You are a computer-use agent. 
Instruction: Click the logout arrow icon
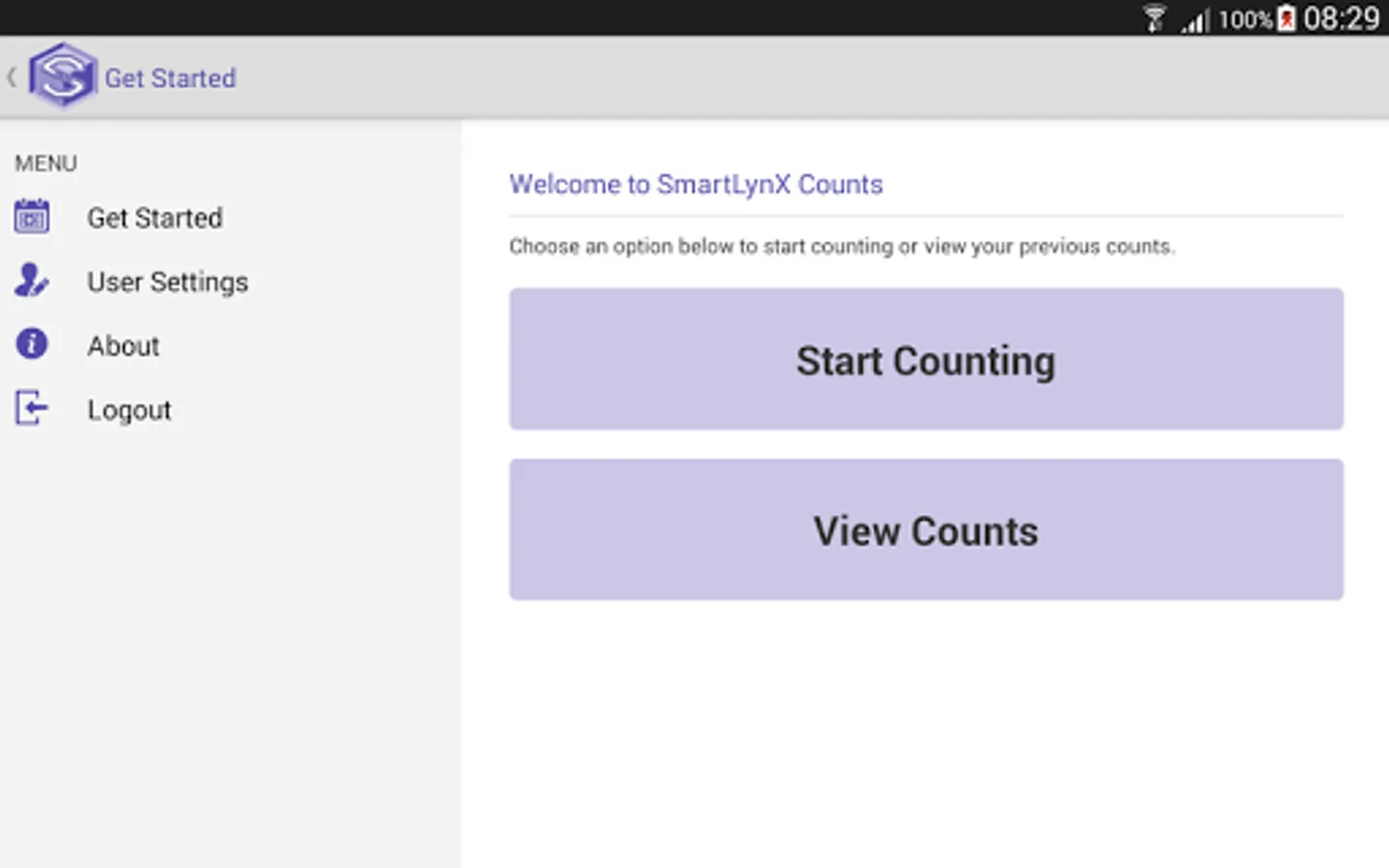click(x=32, y=408)
